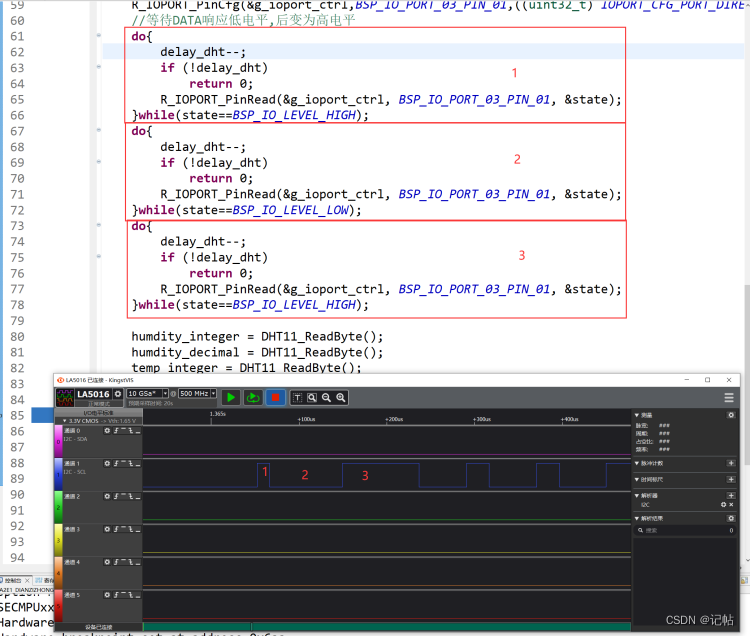The height and width of the screenshot is (636, 750).
Task: Set rising-edge trigger on channel 0
Action: click(116, 431)
